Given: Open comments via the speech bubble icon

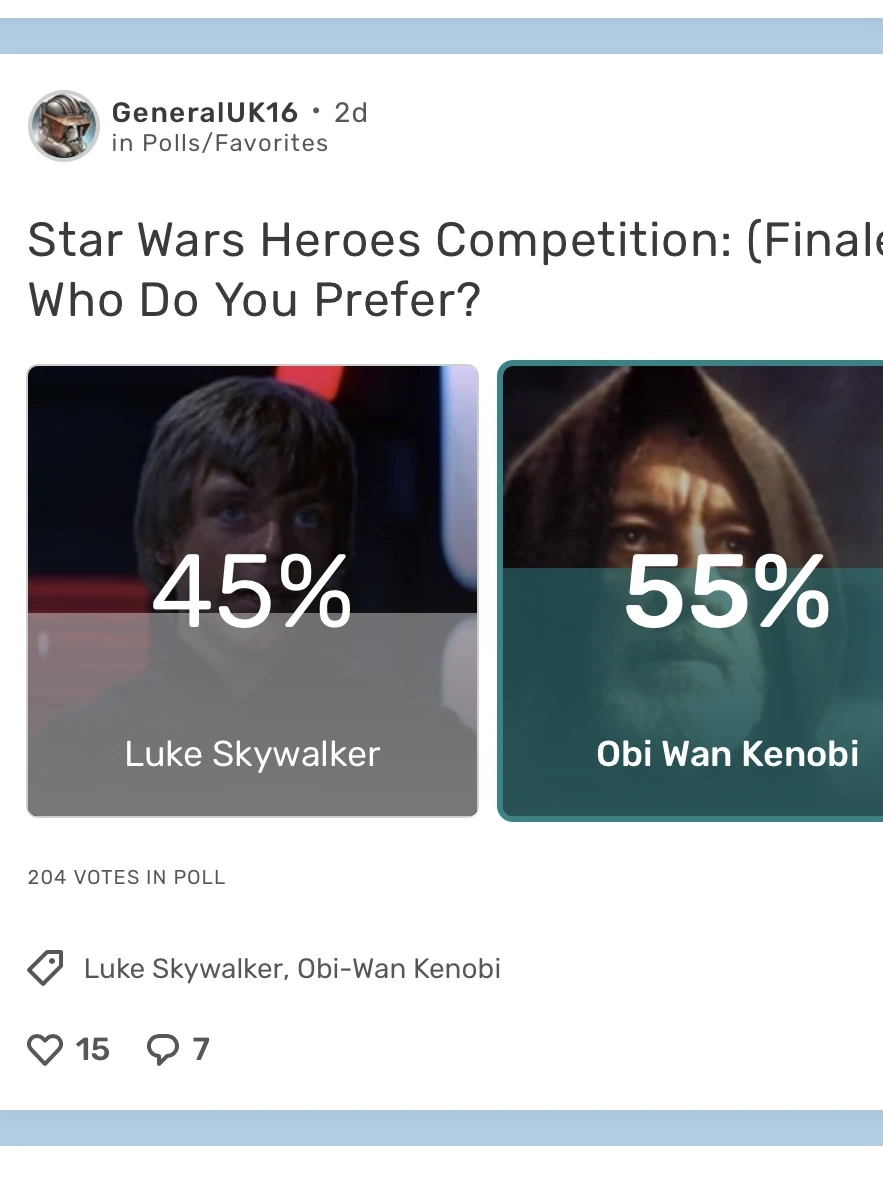Looking at the screenshot, I should [163, 1050].
